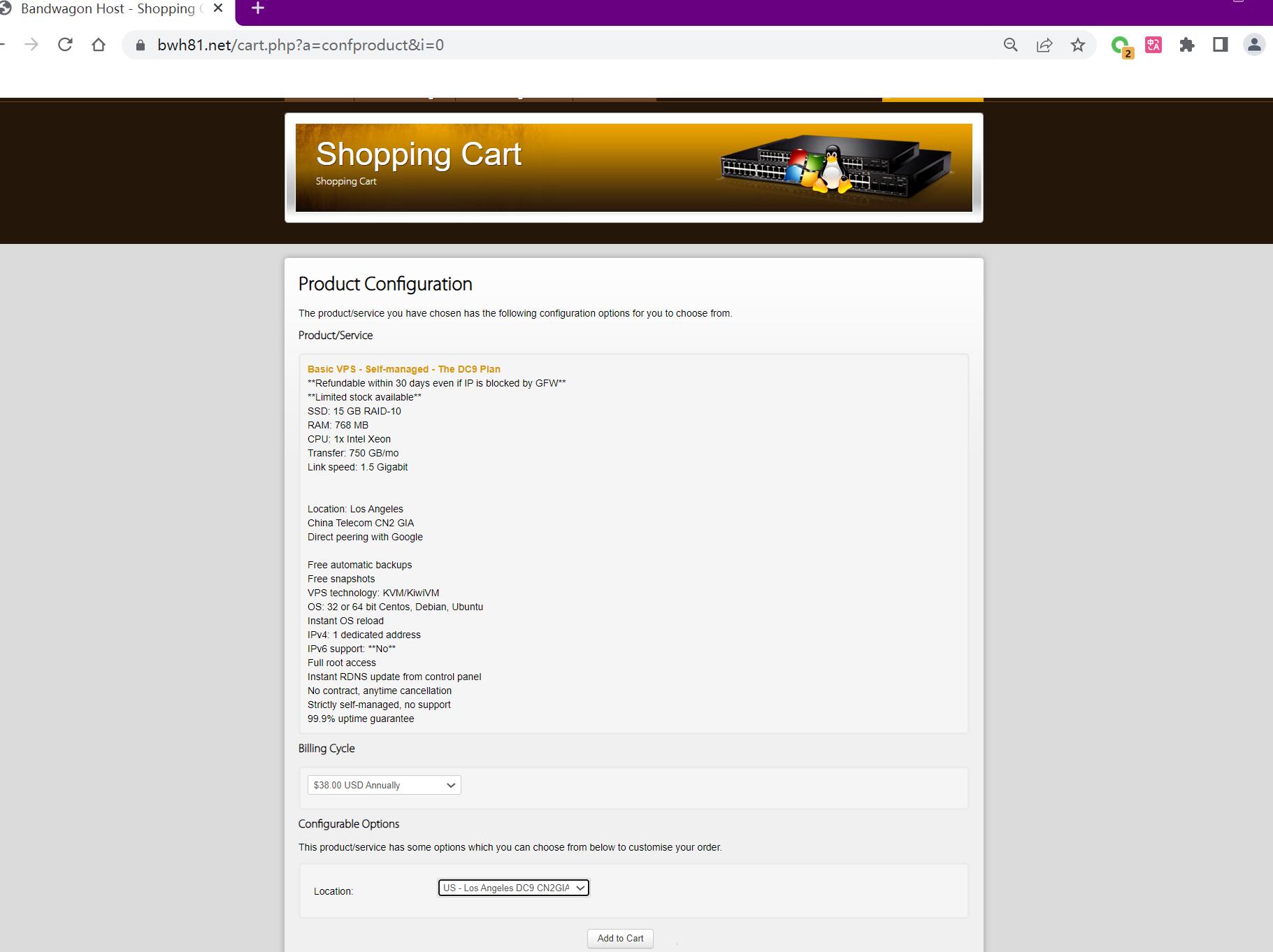Click the OS Centos, Debian, Ubuntu line
The width and height of the screenshot is (1273, 952).
[395, 607]
